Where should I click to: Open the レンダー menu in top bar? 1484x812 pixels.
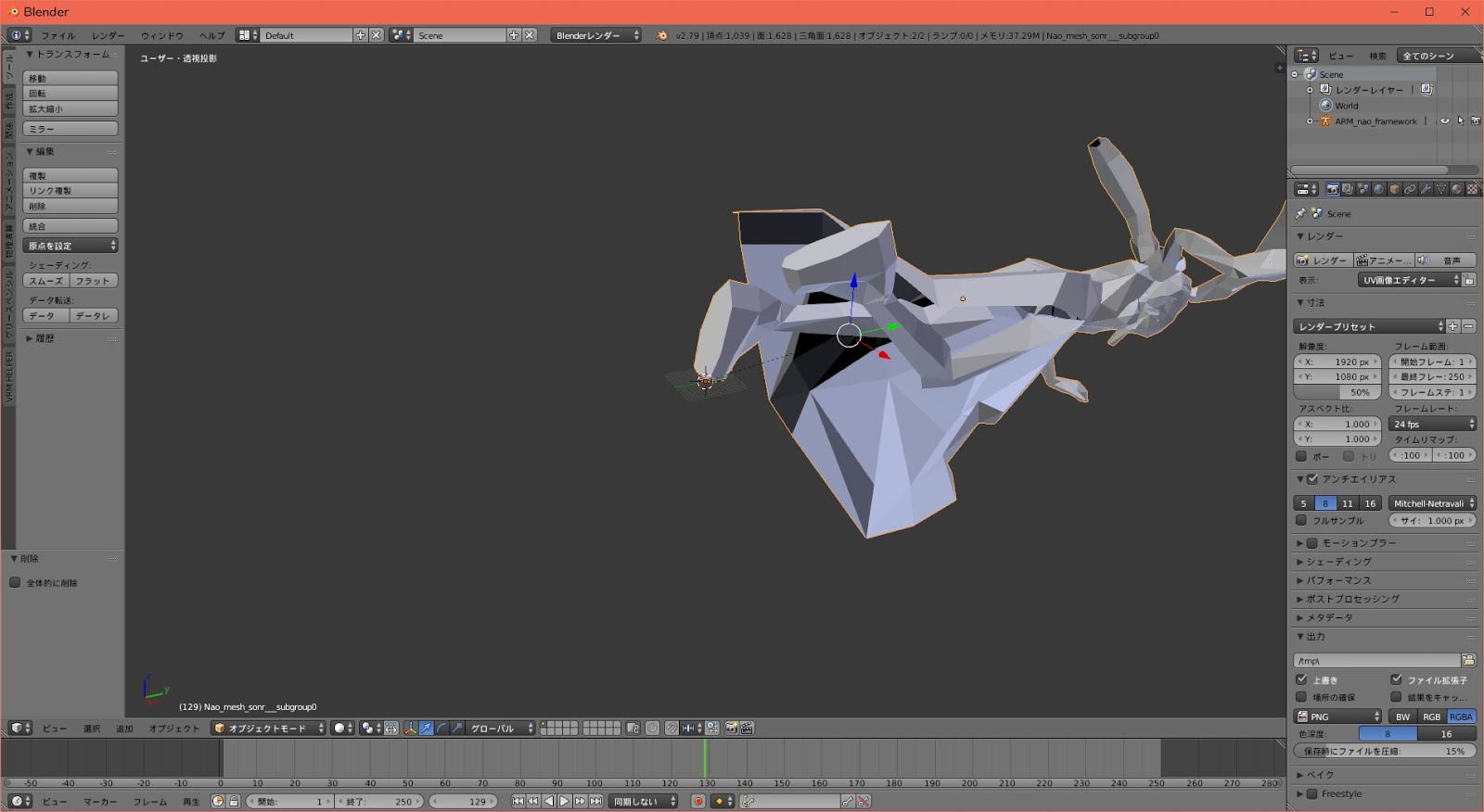pyautogui.click(x=108, y=35)
